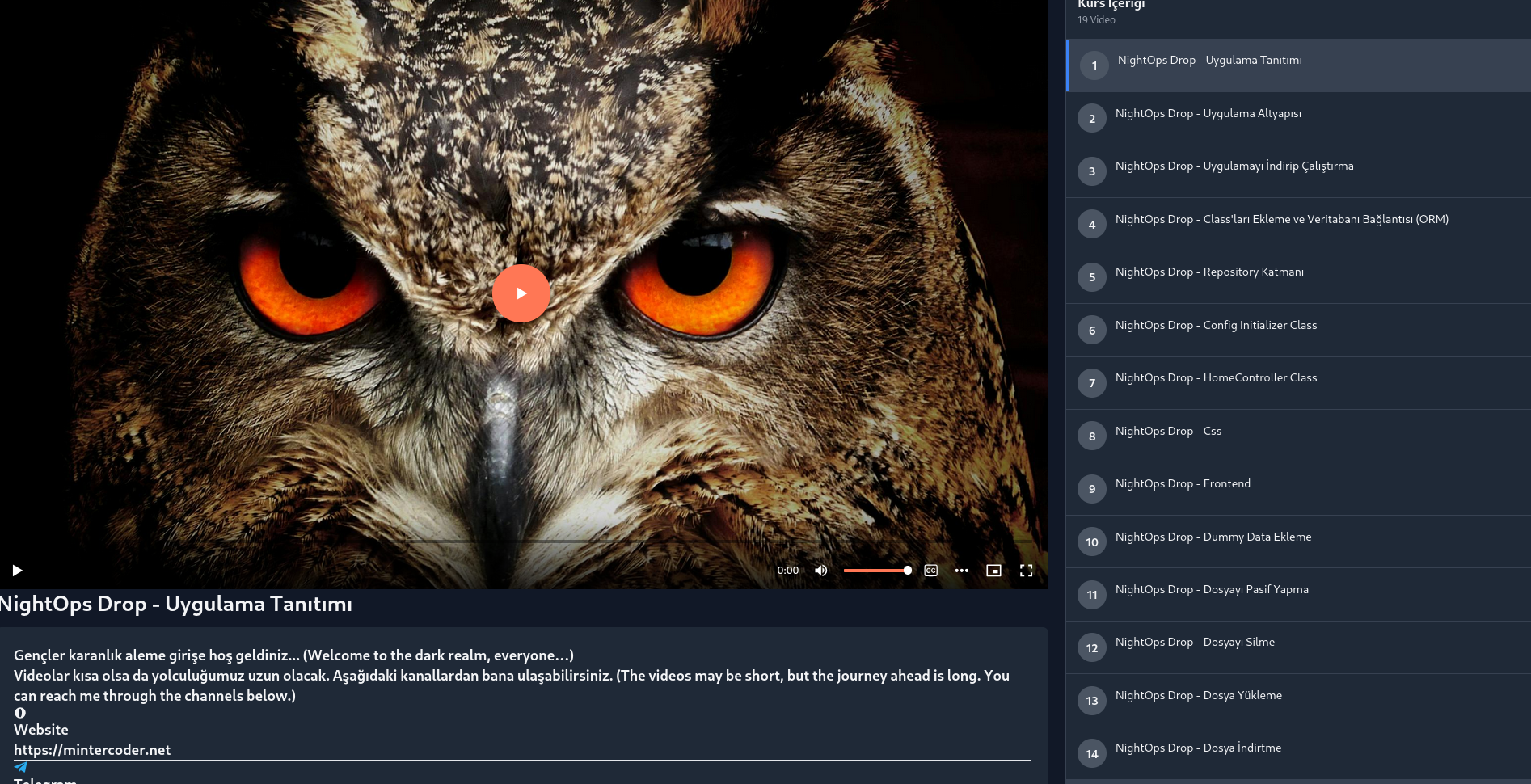Viewport: 1531px width, 784px height.
Task: Go to lesson 12 Dosyayı Silme
Action: 1298,647
